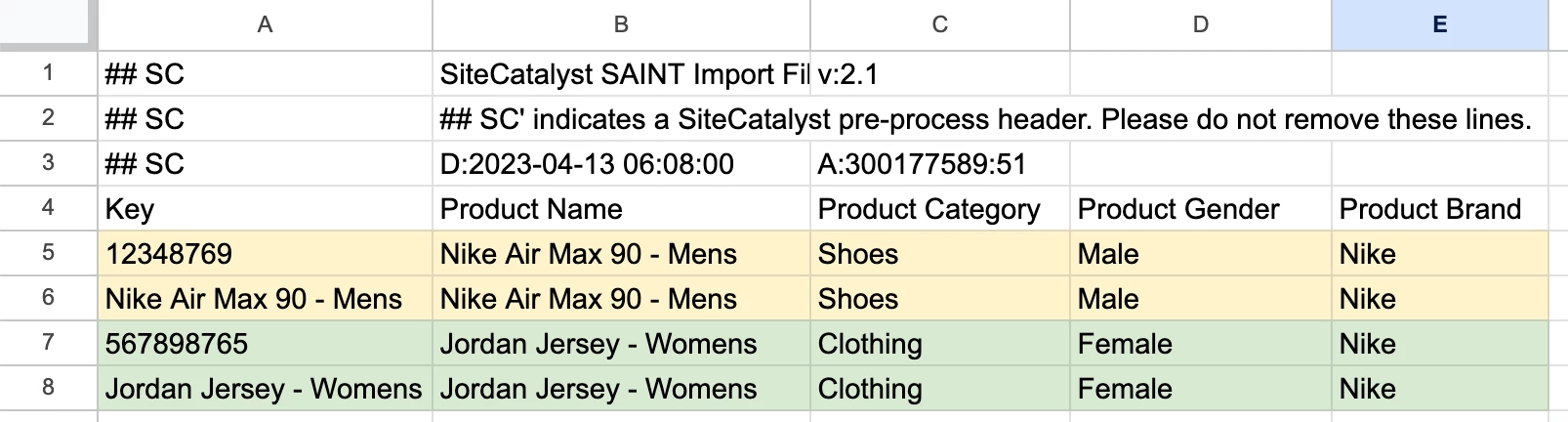Select the Product Name header cell
Viewport: 1568px width, 422px height.
tap(621, 208)
